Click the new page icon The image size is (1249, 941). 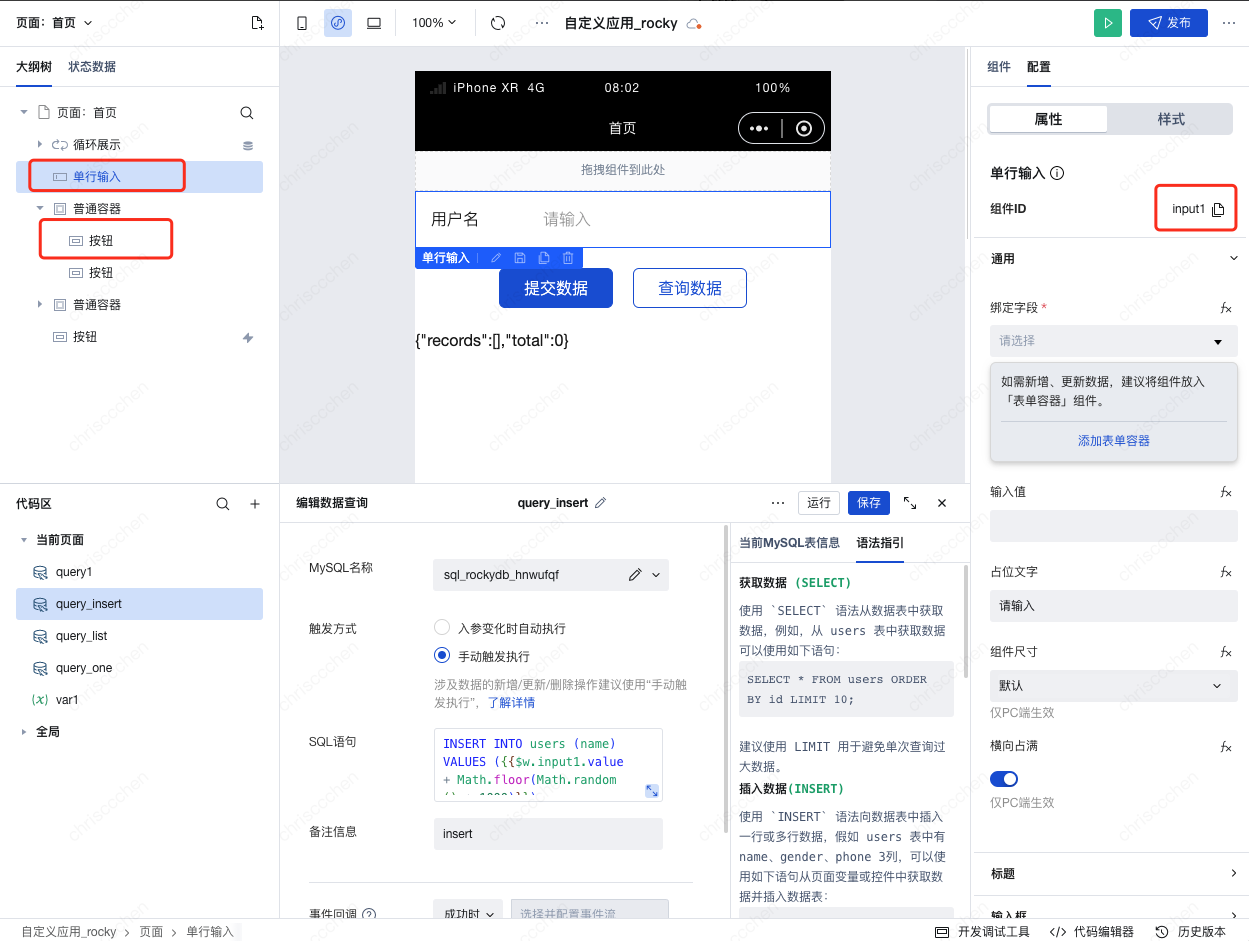257,23
